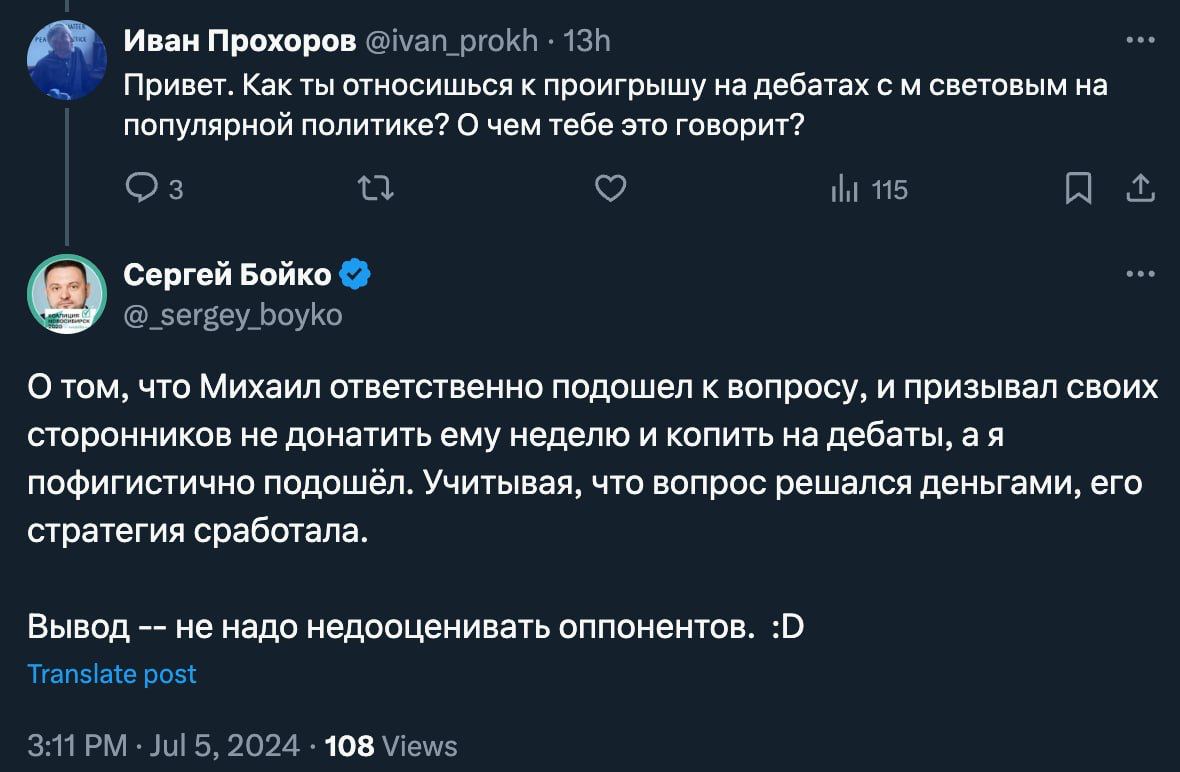This screenshot has width=1180, height=772.
Task: Repost Ivan Prokhorov's tweet
Action: (x=377, y=188)
